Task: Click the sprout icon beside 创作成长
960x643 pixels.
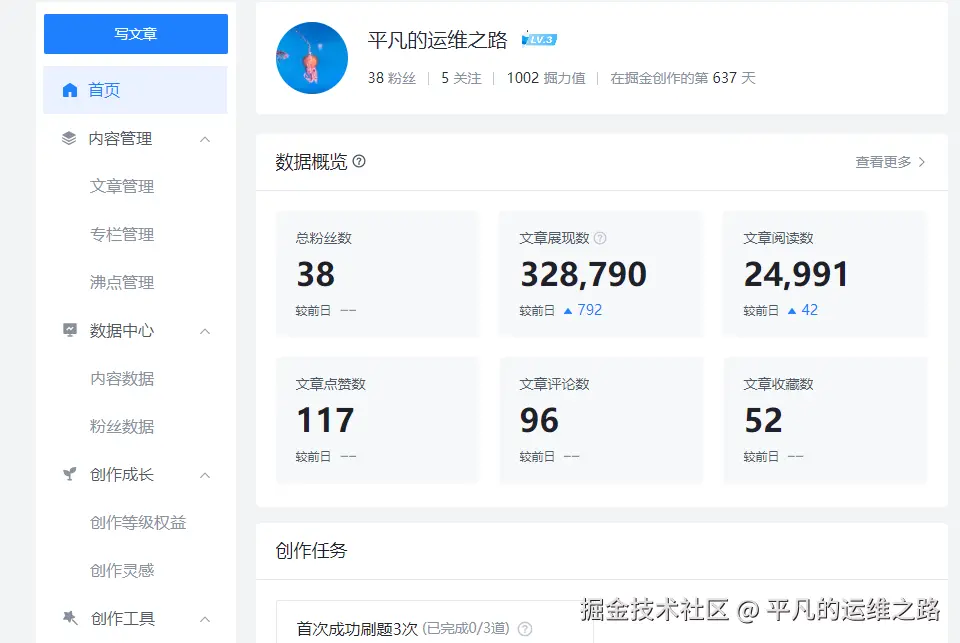Action: pos(70,474)
